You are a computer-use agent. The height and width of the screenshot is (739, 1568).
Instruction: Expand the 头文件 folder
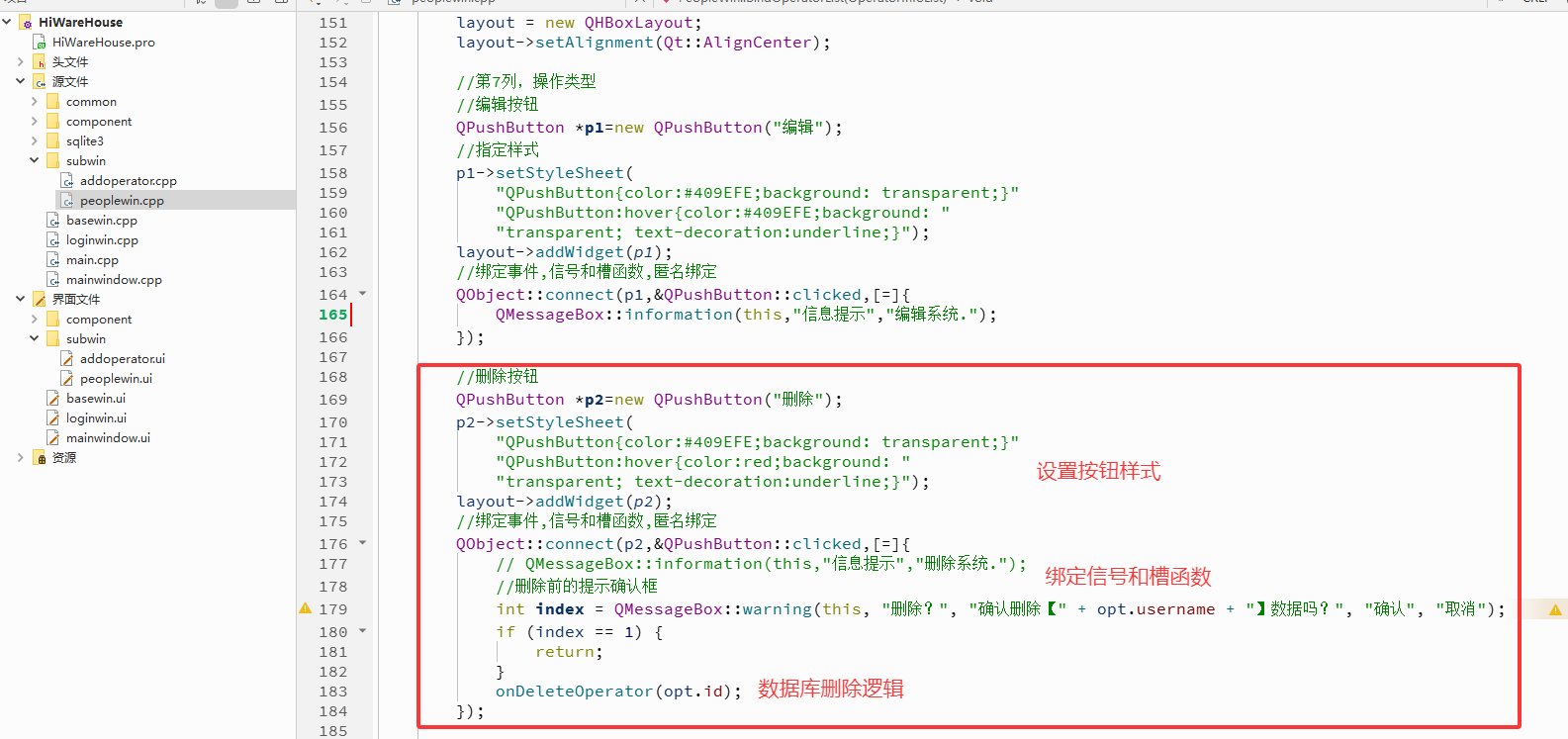pos(21,61)
